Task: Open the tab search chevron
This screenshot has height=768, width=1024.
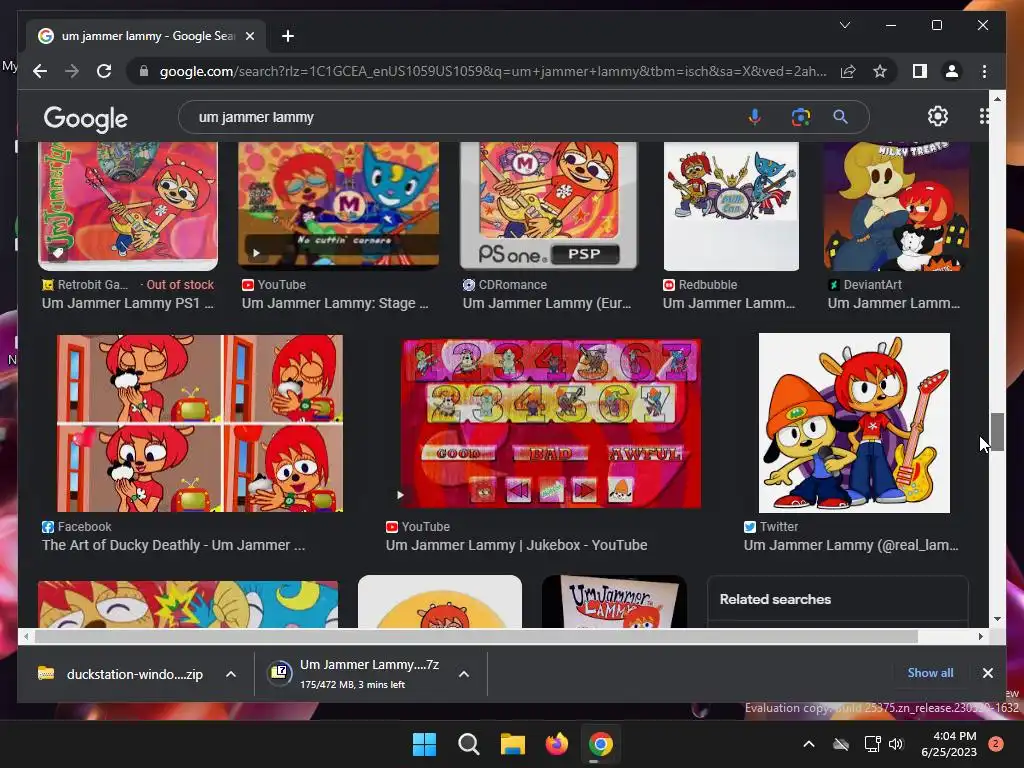Action: pyautogui.click(x=844, y=25)
